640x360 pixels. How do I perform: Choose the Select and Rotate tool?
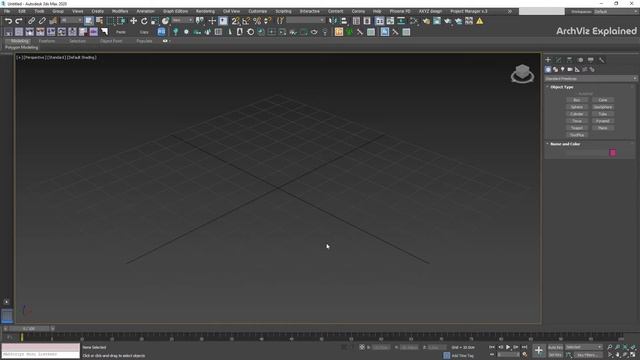pos(144,21)
